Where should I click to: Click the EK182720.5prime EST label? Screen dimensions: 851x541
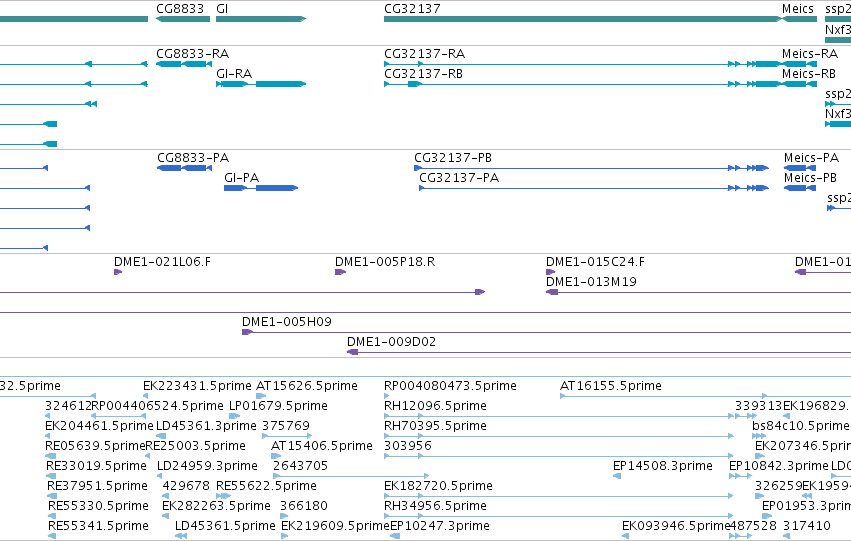click(x=438, y=486)
